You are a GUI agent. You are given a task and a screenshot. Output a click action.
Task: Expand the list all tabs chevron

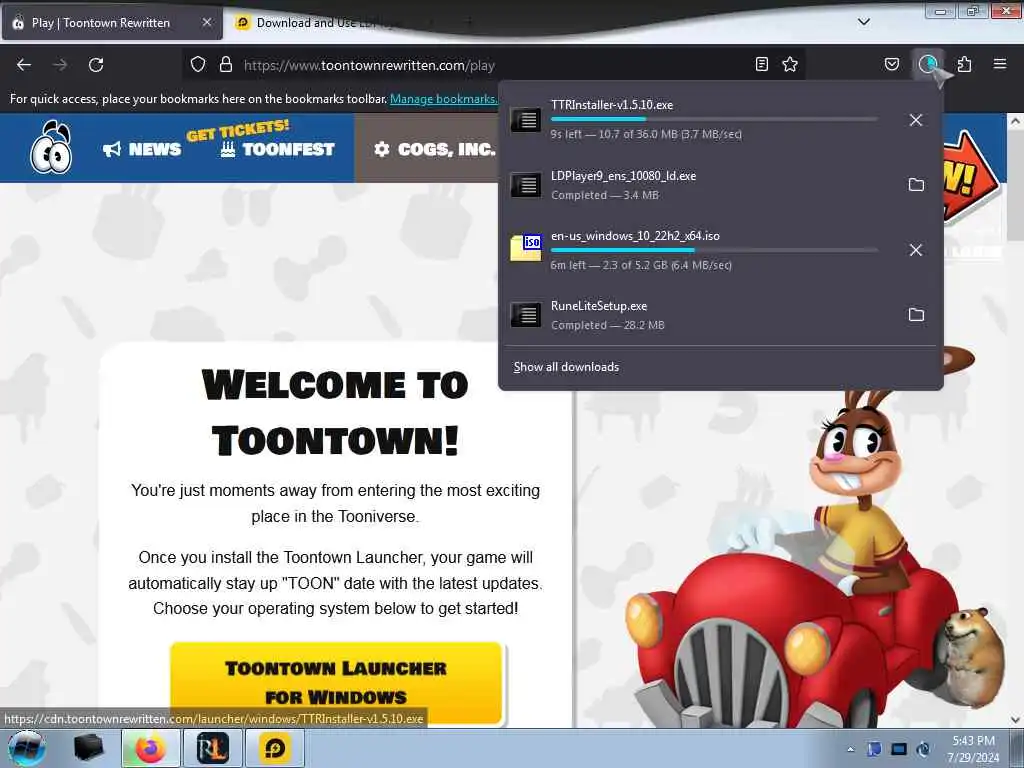pyautogui.click(x=863, y=22)
